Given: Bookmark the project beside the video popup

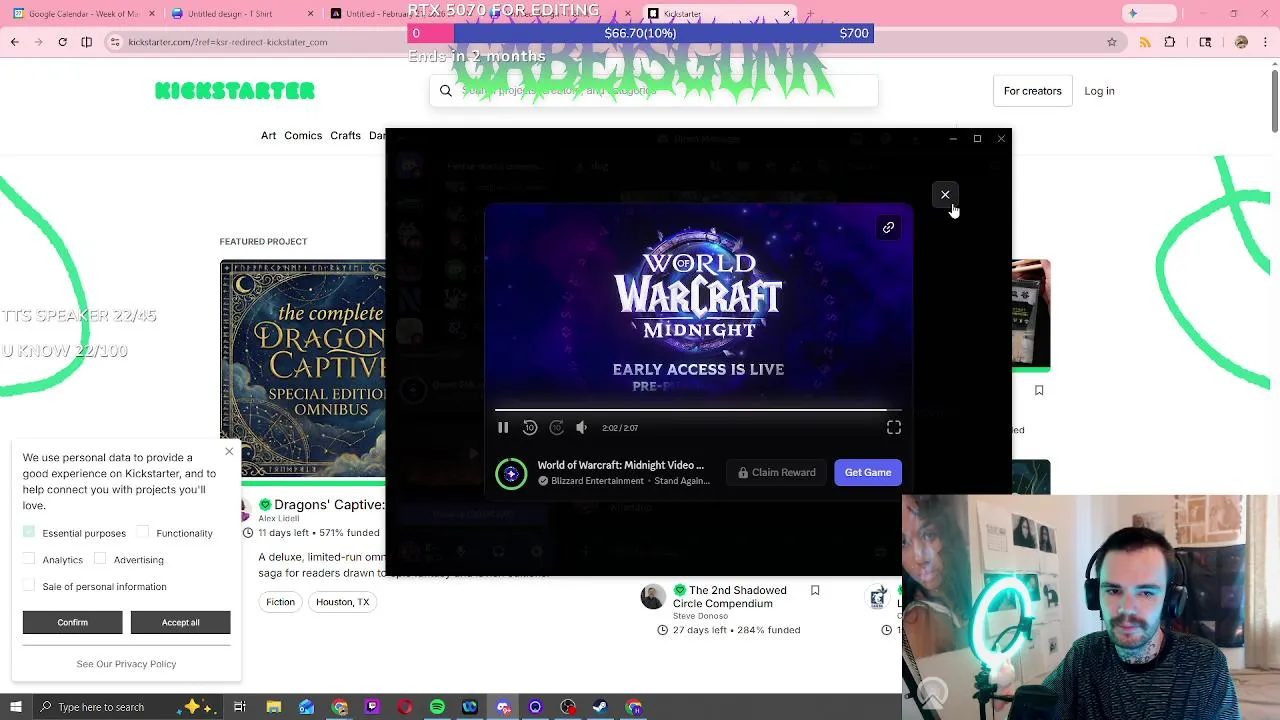Looking at the screenshot, I should 1039,390.
